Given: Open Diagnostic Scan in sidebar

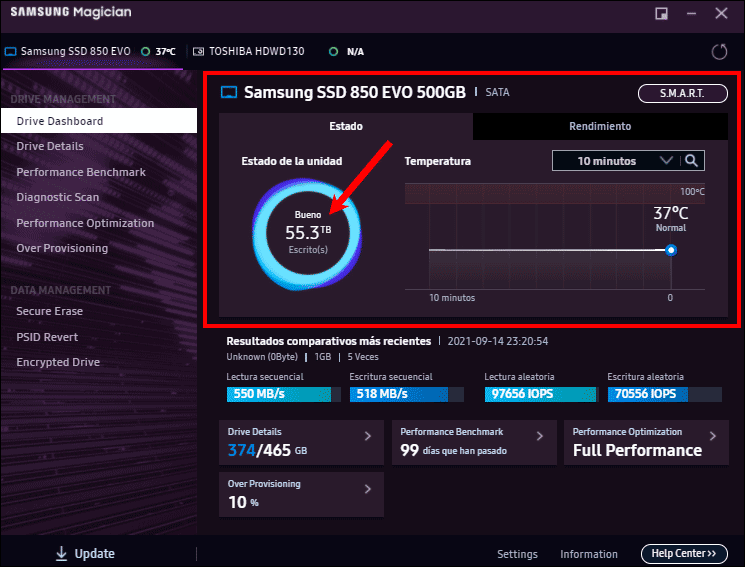Looking at the screenshot, I should (x=57, y=197).
